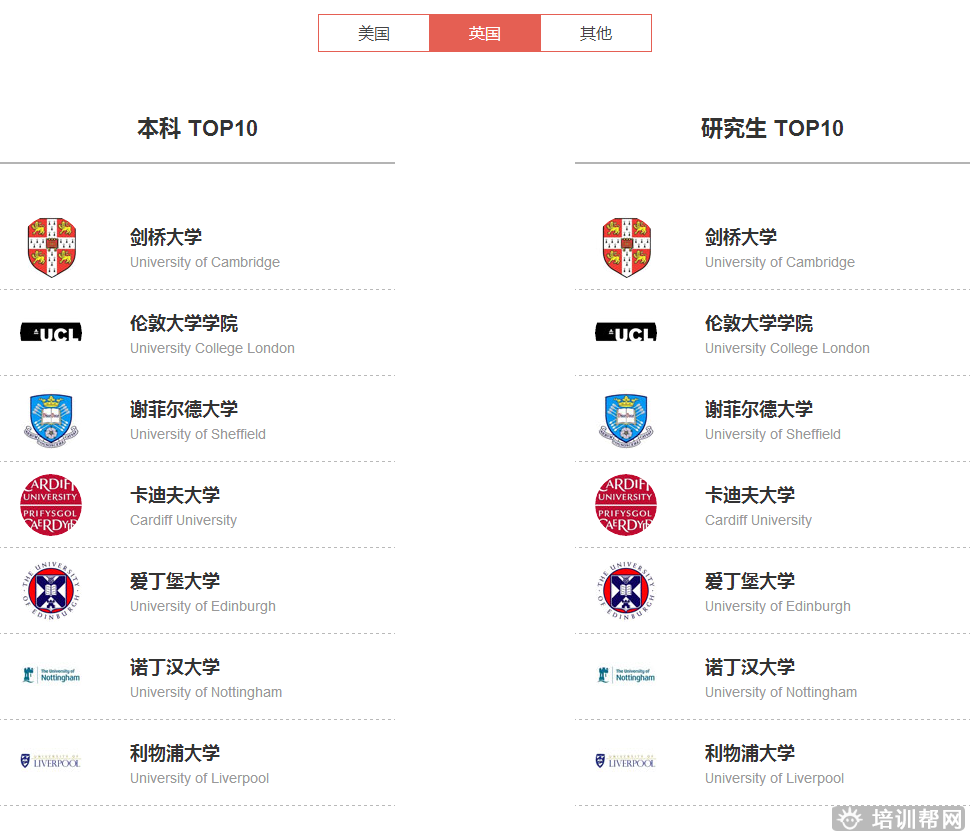The width and height of the screenshot is (970, 836).
Task: Click the 研究生 TOP10 heading
Action: click(772, 128)
